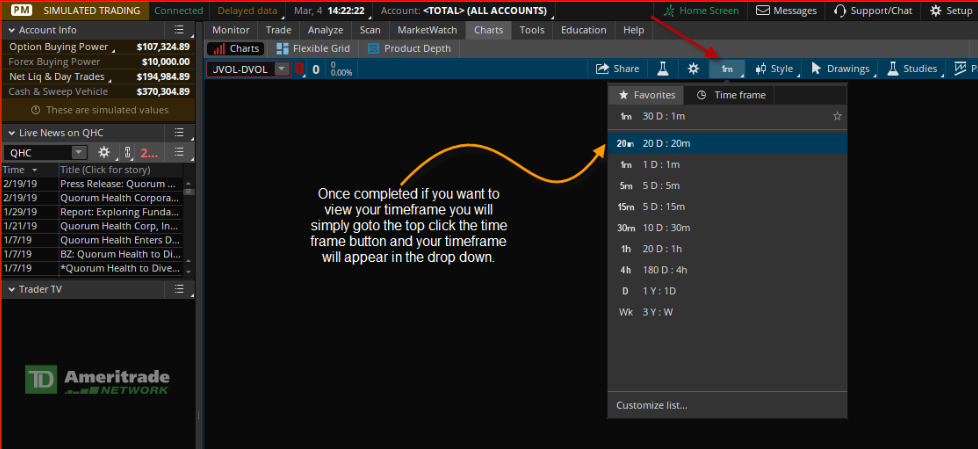Open the Education main tab

pos(583,30)
